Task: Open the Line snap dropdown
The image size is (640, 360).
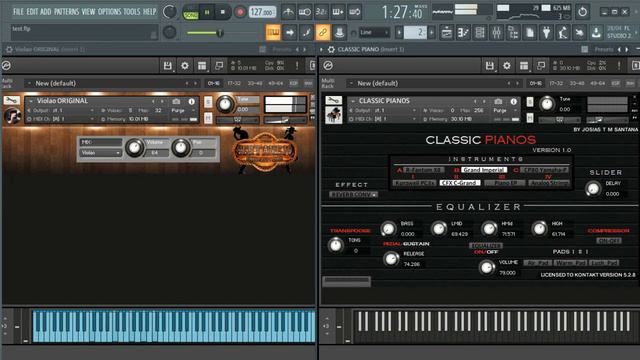Action: (373, 32)
